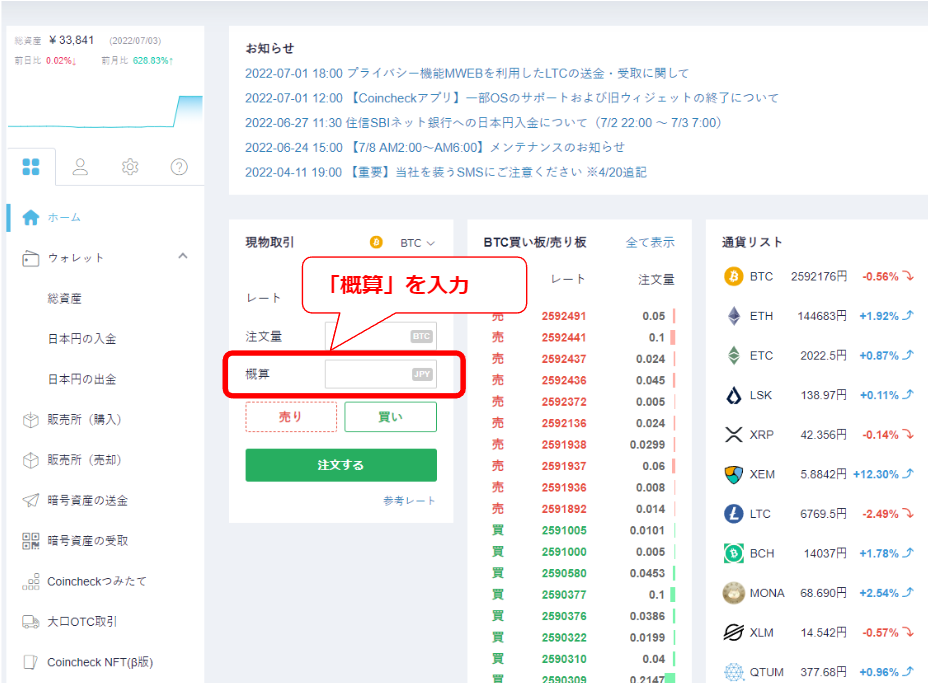The height and width of the screenshot is (683, 928).
Task: Open 日本円の出金 menu item
Action: 82,379
